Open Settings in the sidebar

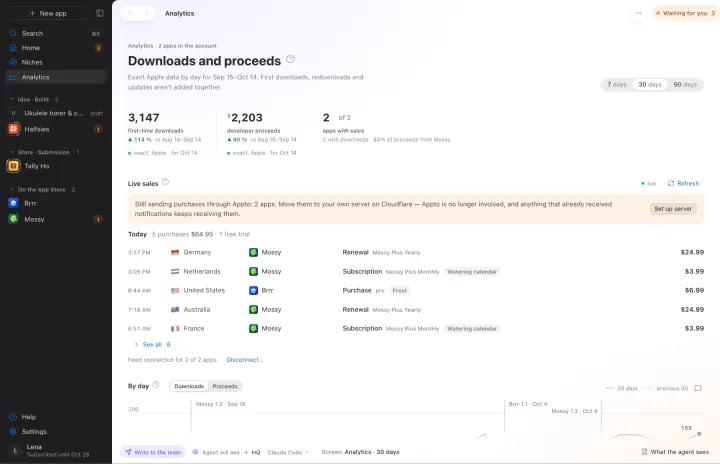56,432
